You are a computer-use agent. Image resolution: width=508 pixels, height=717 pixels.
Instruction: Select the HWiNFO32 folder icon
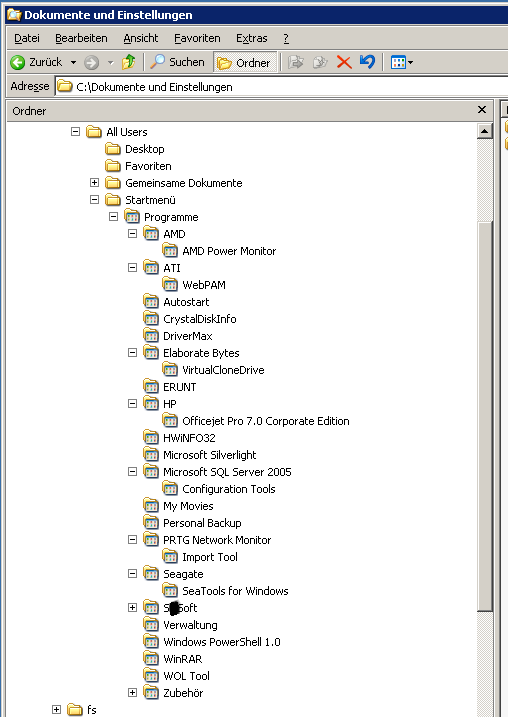point(151,438)
